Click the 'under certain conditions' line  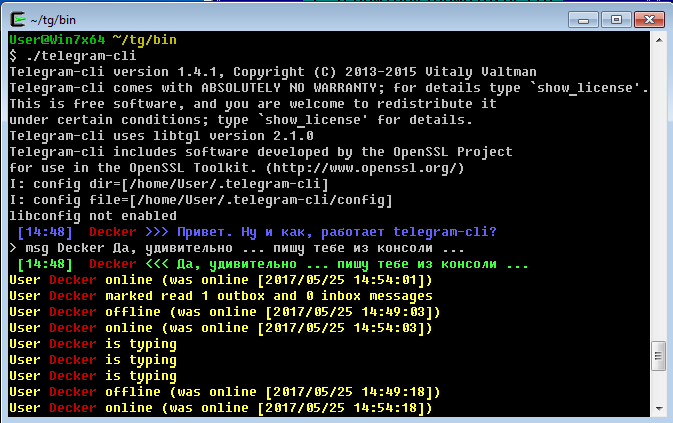pos(241,120)
